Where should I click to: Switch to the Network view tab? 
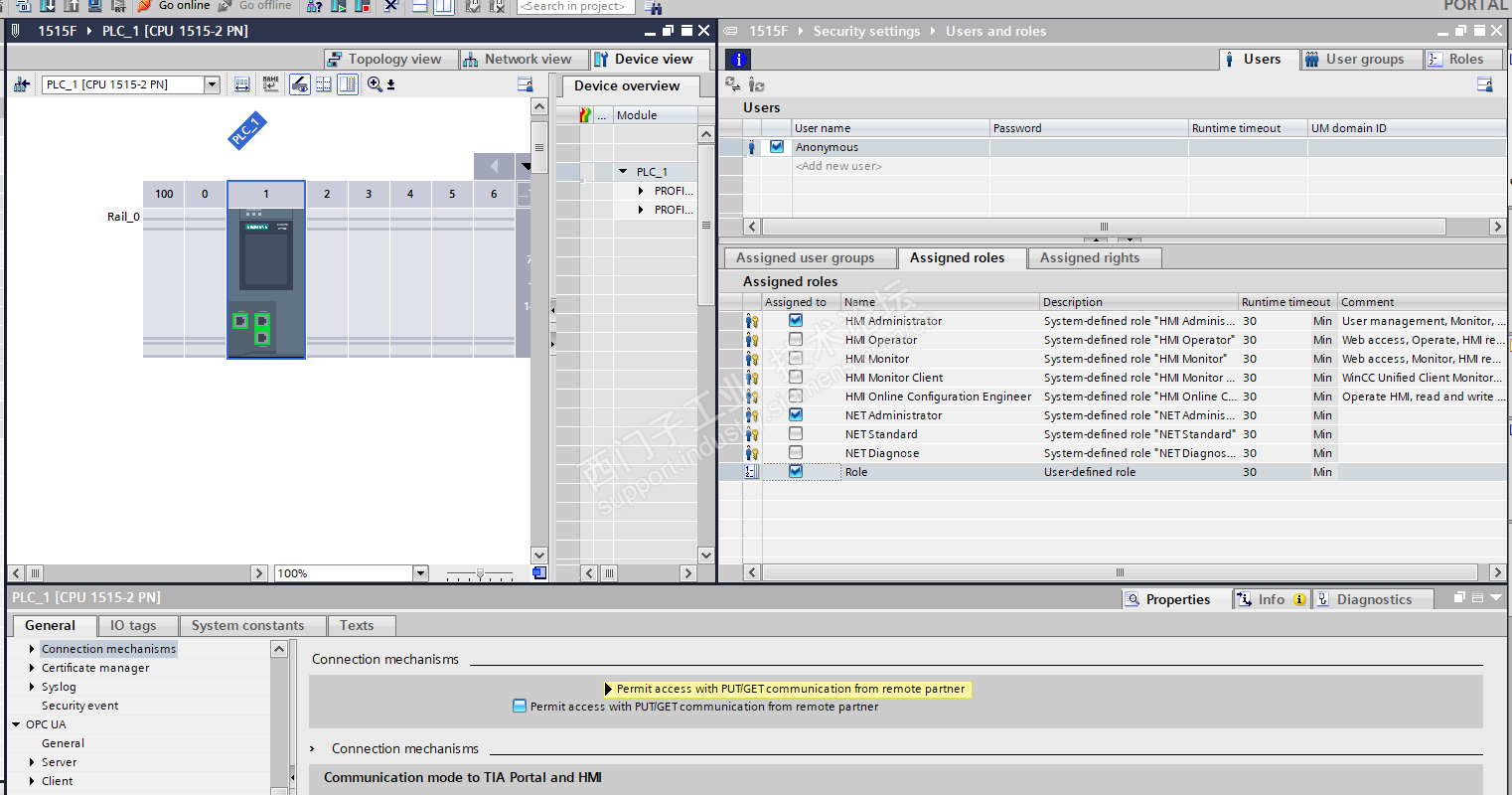(524, 60)
